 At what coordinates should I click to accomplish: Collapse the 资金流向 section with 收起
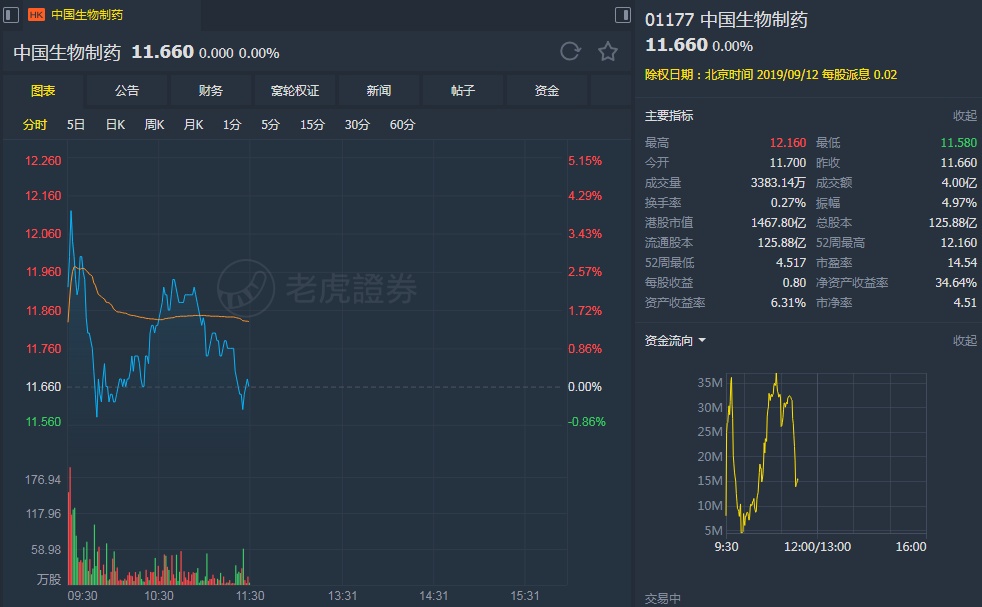pyautogui.click(x=964, y=341)
